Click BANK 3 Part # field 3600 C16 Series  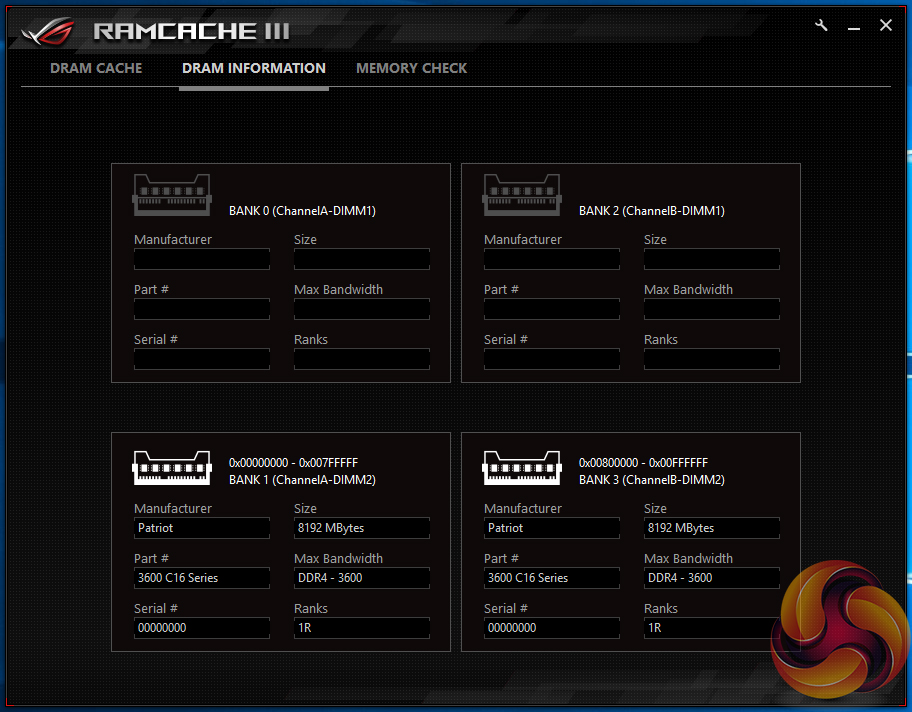552,578
